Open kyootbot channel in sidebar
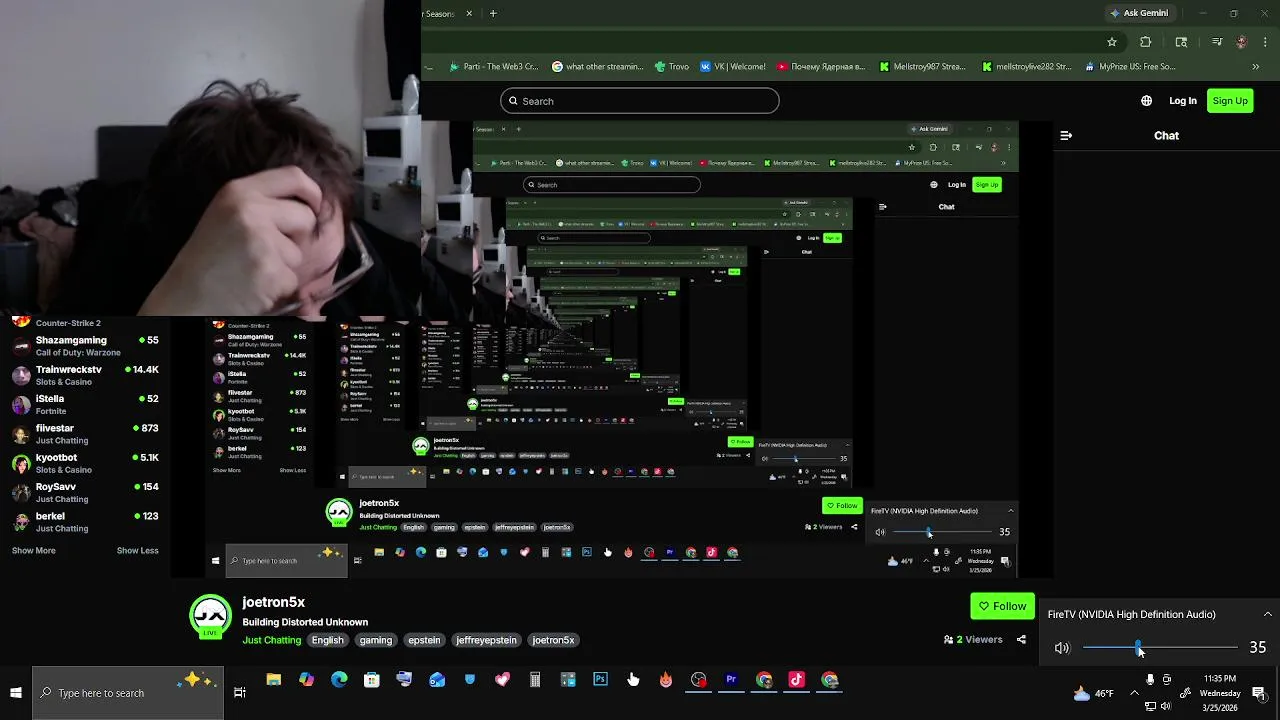 pyautogui.click(x=87, y=463)
